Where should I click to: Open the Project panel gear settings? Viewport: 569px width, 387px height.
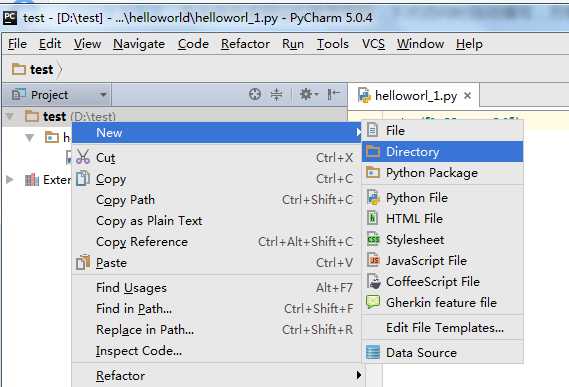[308, 94]
